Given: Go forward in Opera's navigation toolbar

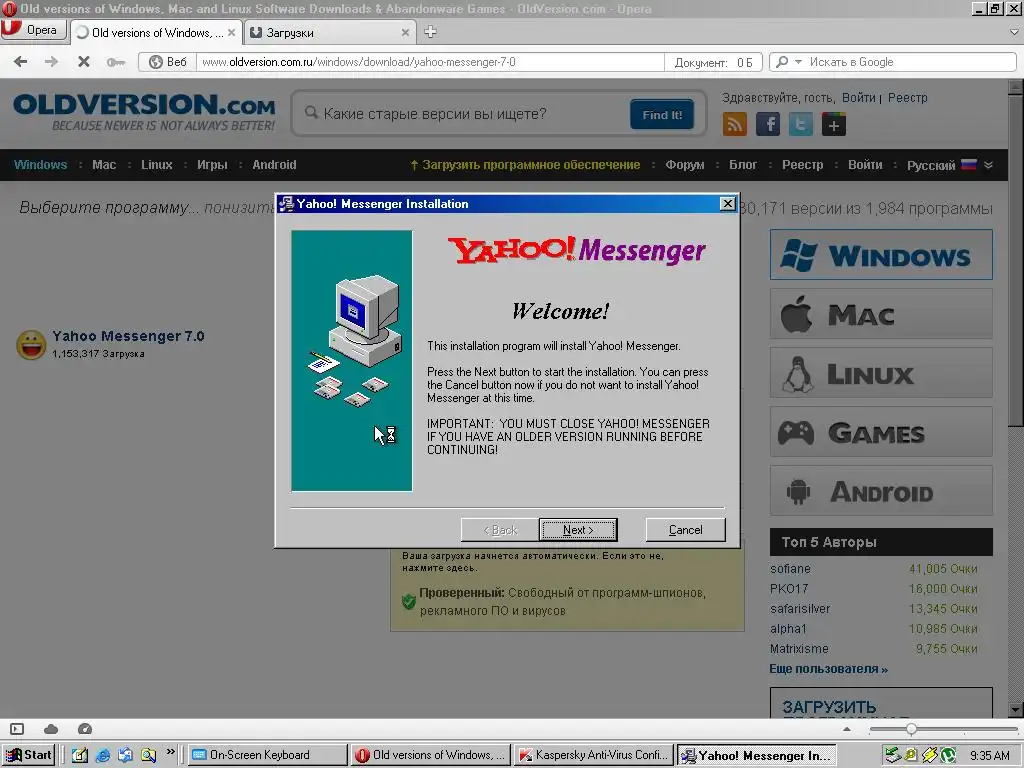Looking at the screenshot, I should point(51,62).
